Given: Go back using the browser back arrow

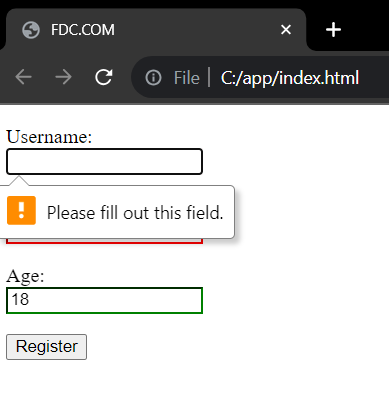Looking at the screenshot, I should (24, 77).
